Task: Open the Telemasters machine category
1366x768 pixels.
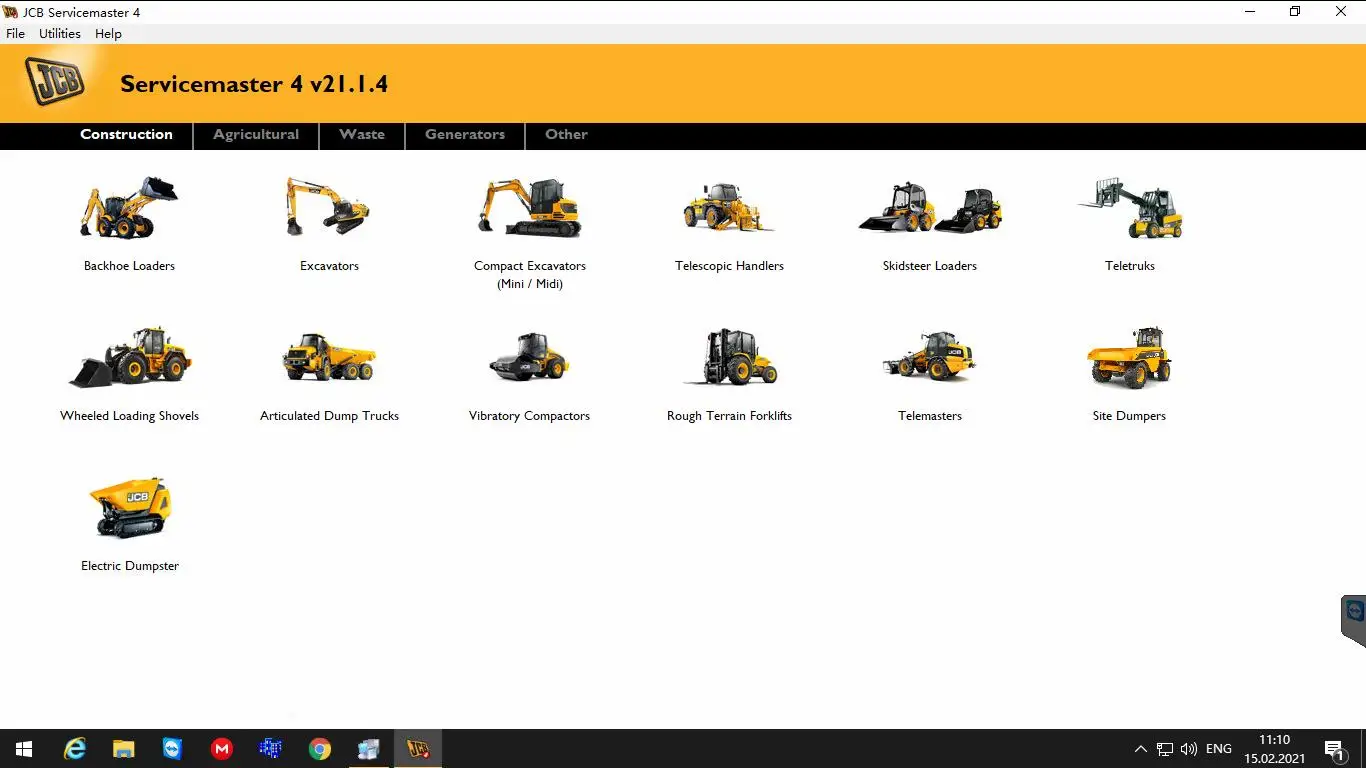Action: coord(929,357)
